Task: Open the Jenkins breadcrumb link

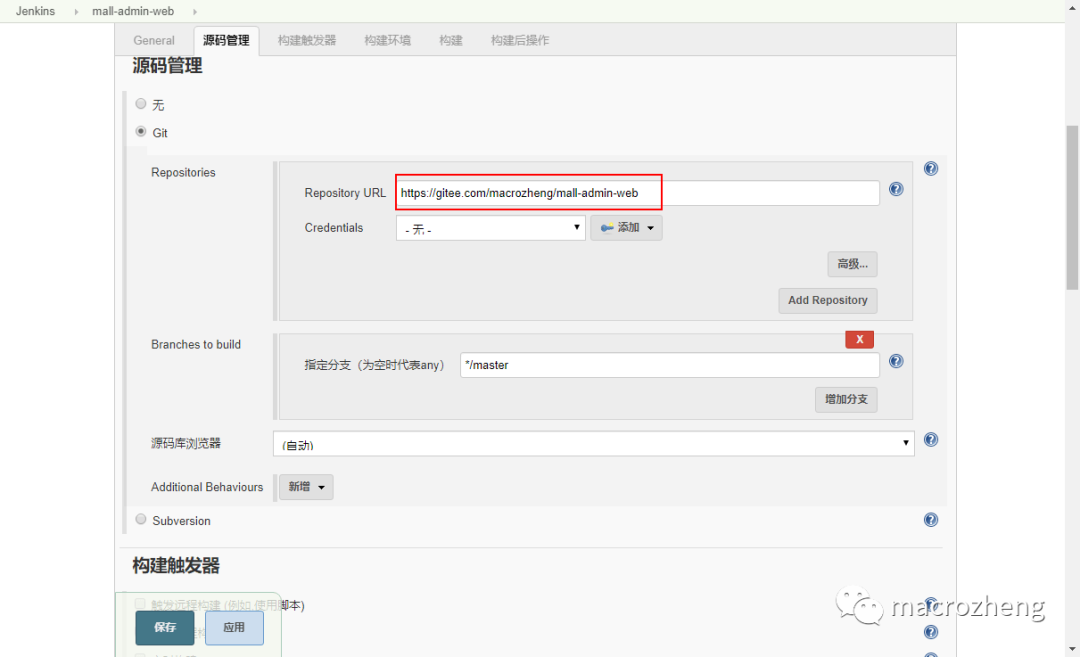Action: click(35, 11)
